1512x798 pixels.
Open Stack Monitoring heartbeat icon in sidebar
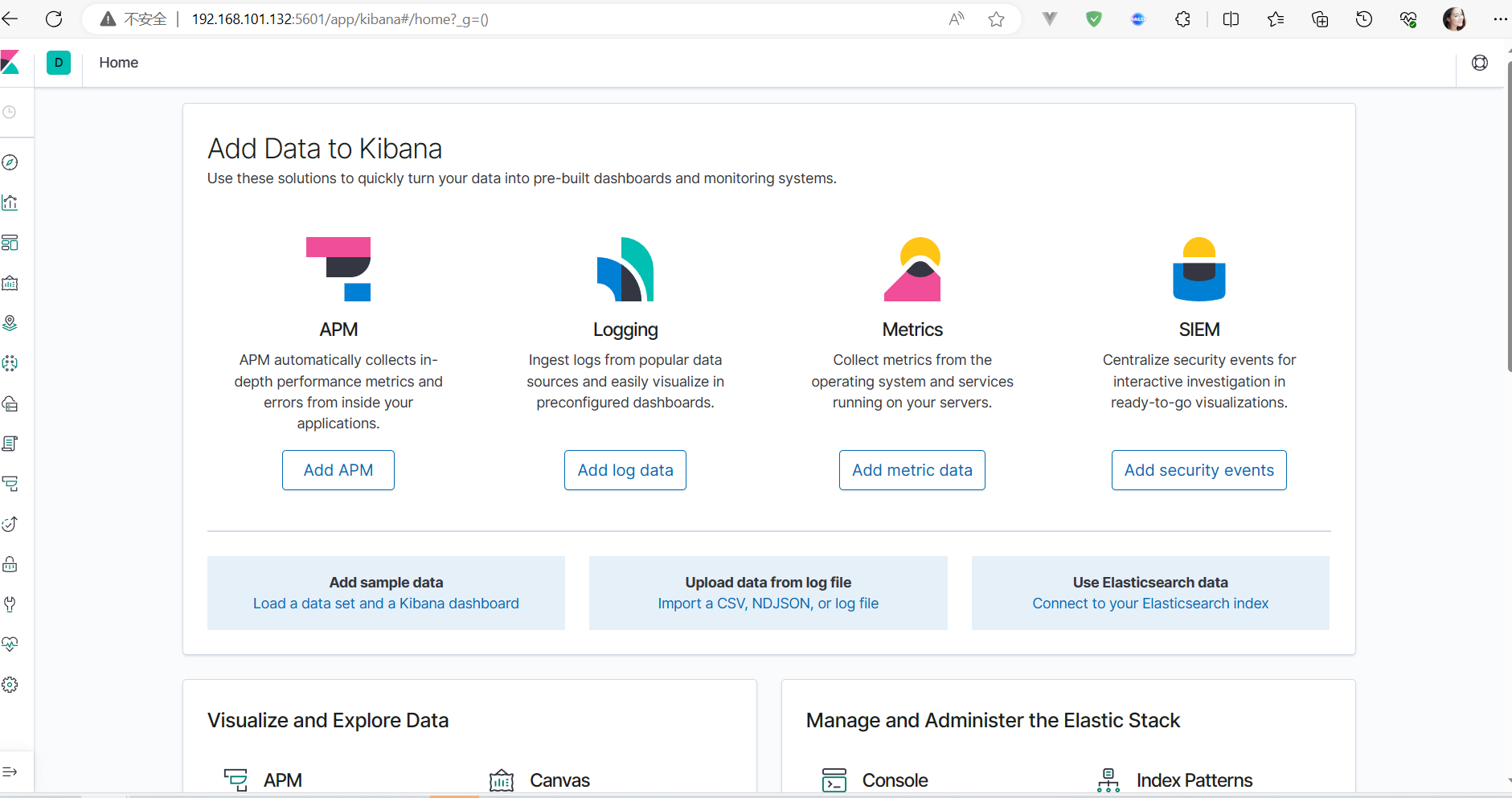10,645
